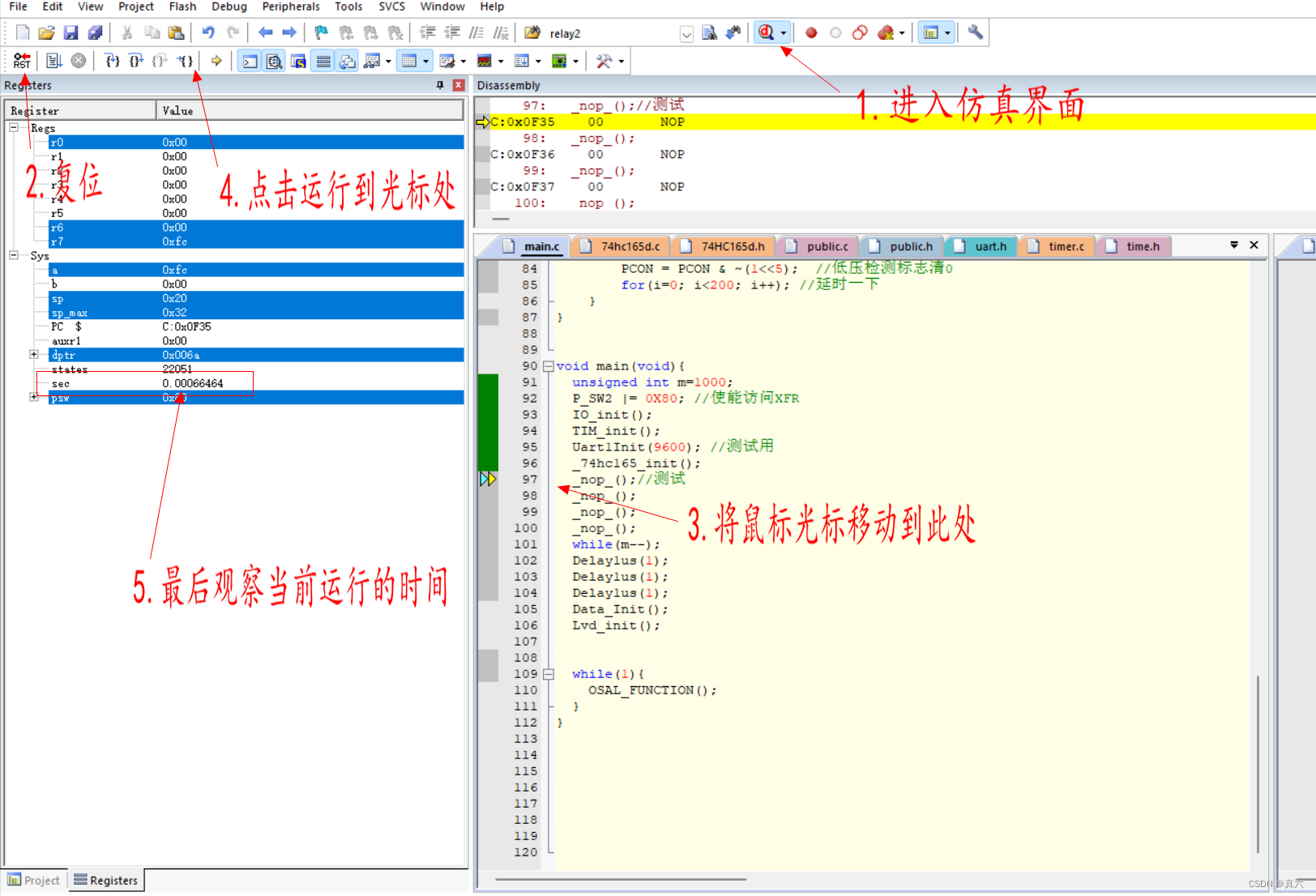Collapse while(1) fold at line 109
Screen dimensions: 1316x896
549,674
